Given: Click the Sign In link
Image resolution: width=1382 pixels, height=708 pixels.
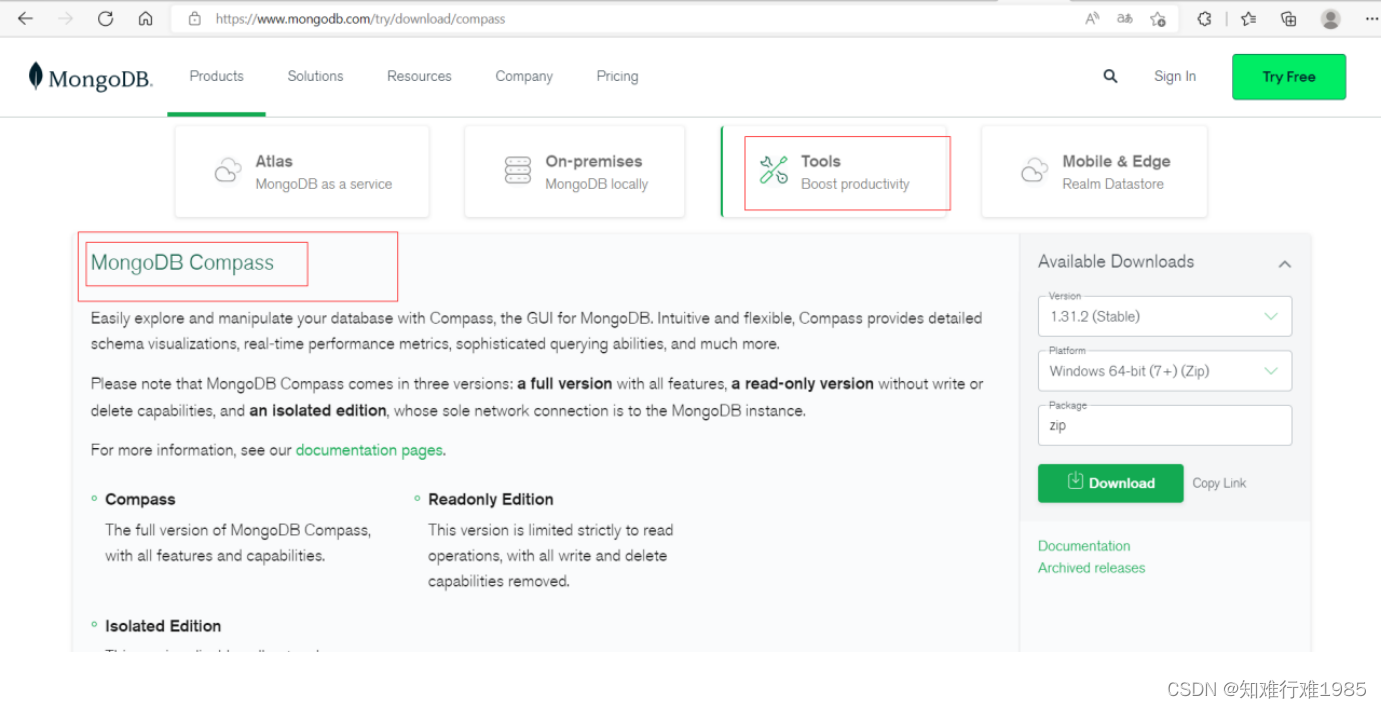Looking at the screenshot, I should pyautogui.click(x=1175, y=76).
